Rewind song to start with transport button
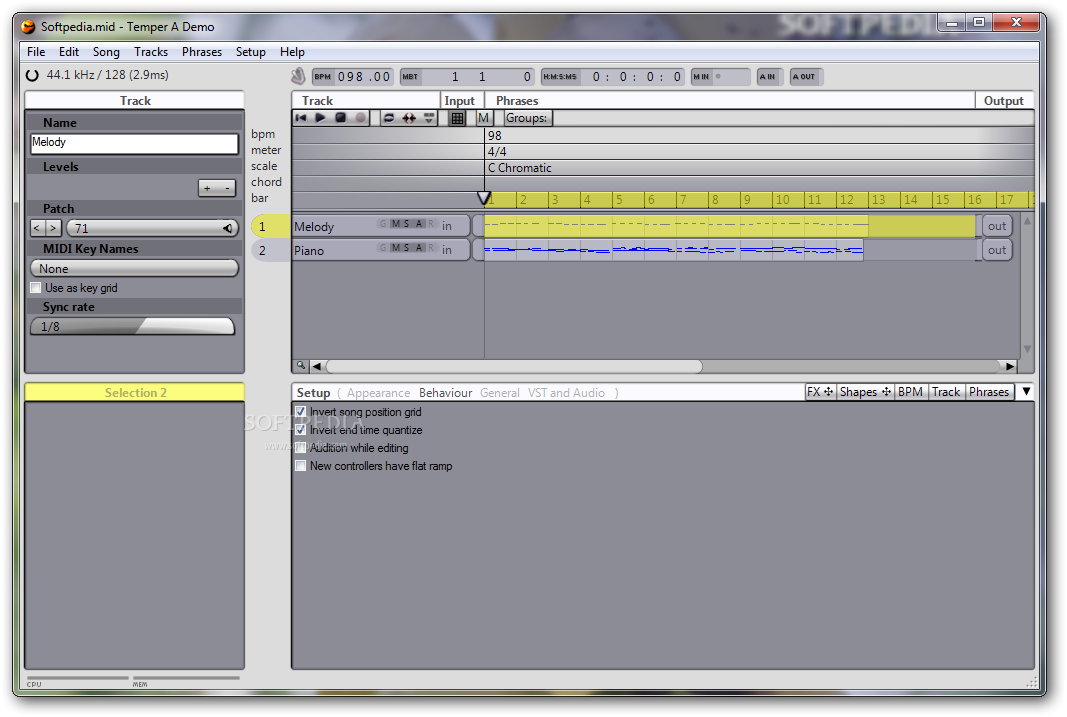 pyautogui.click(x=301, y=118)
